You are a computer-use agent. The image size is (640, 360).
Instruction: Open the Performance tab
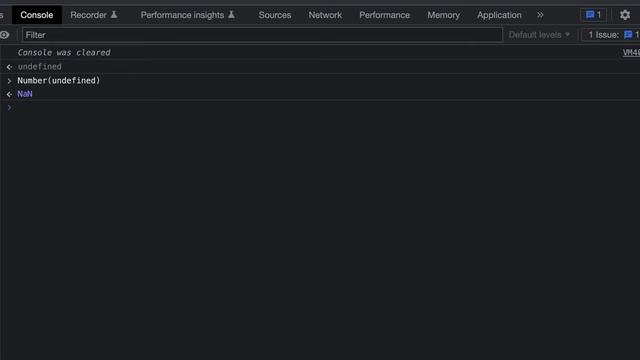coord(384,15)
